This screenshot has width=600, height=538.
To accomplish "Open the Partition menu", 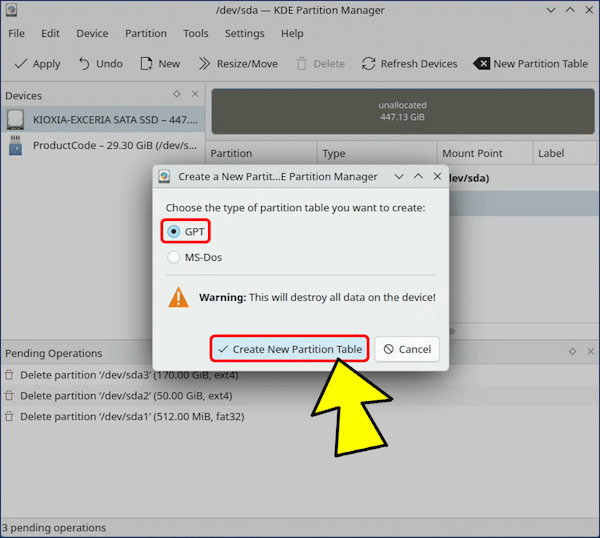I will (146, 33).
